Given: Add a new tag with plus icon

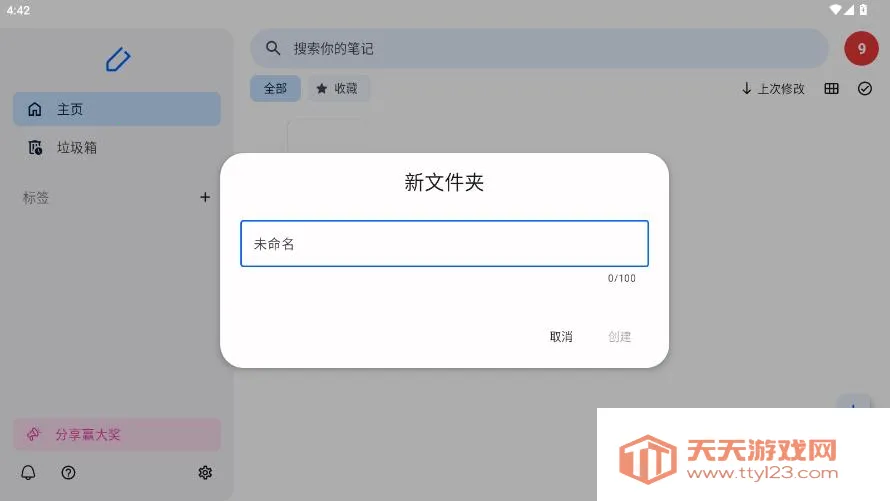Looking at the screenshot, I should [205, 197].
